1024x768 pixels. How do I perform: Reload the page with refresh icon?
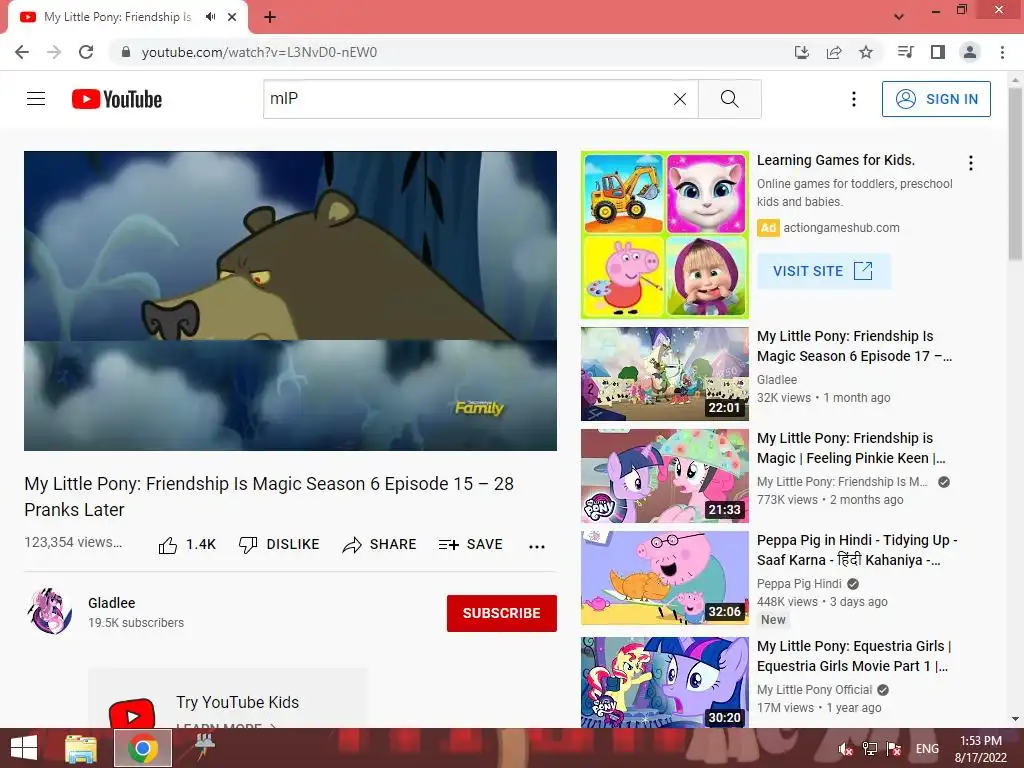point(86,52)
